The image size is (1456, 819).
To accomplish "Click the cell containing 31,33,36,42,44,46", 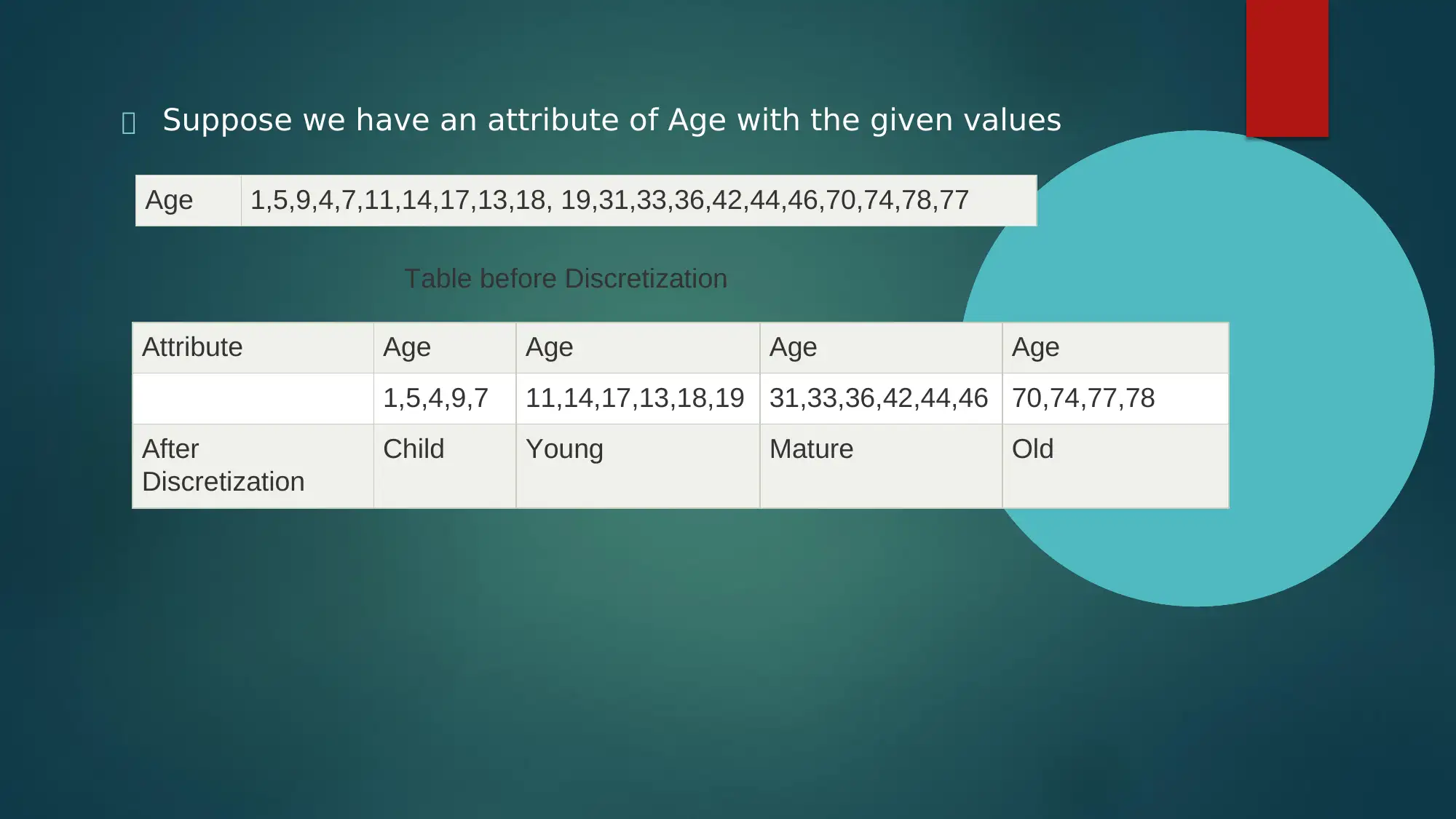I will pyautogui.click(x=881, y=398).
